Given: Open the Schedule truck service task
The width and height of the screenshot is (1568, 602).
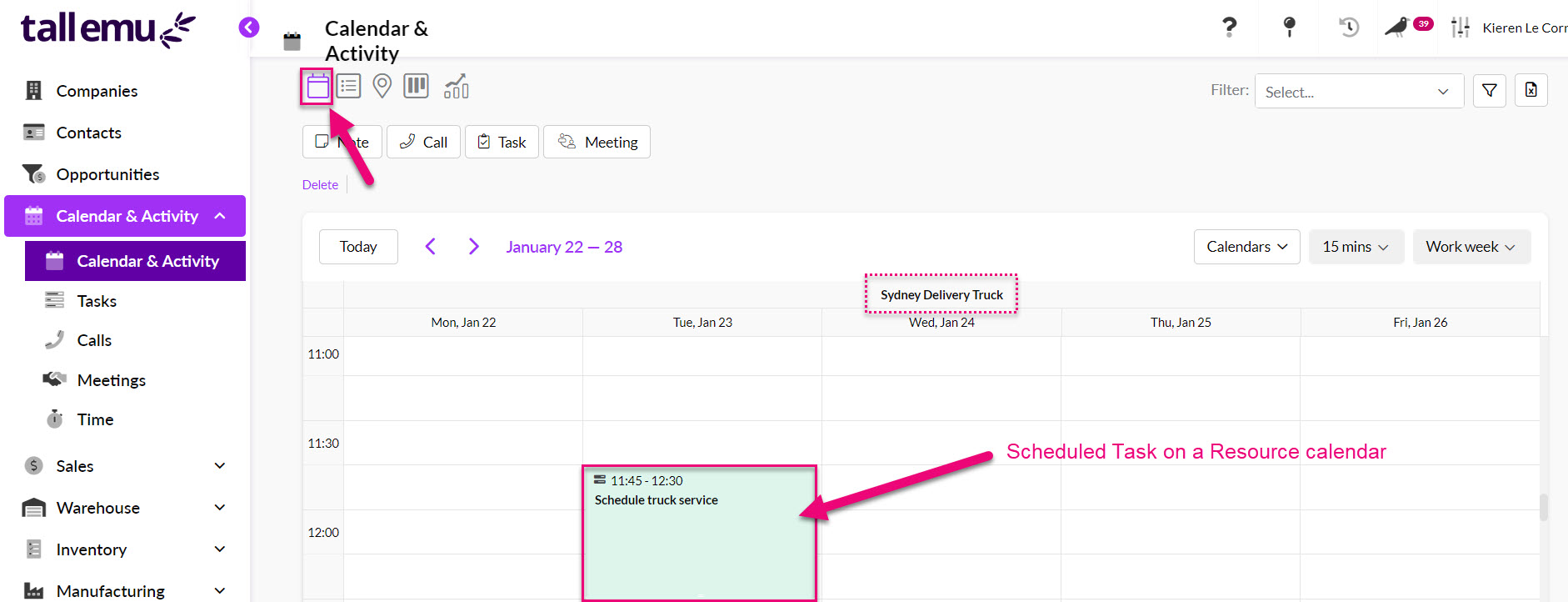Looking at the screenshot, I should [699, 533].
